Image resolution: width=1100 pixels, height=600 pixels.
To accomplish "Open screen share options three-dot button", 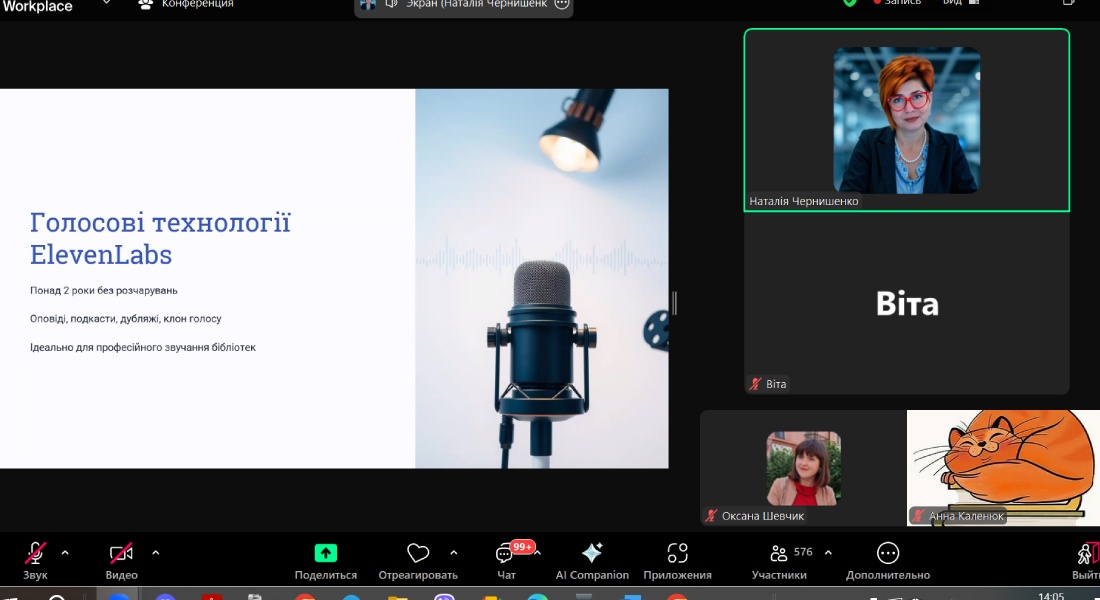I will pyautogui.click(x=562, y=4).
